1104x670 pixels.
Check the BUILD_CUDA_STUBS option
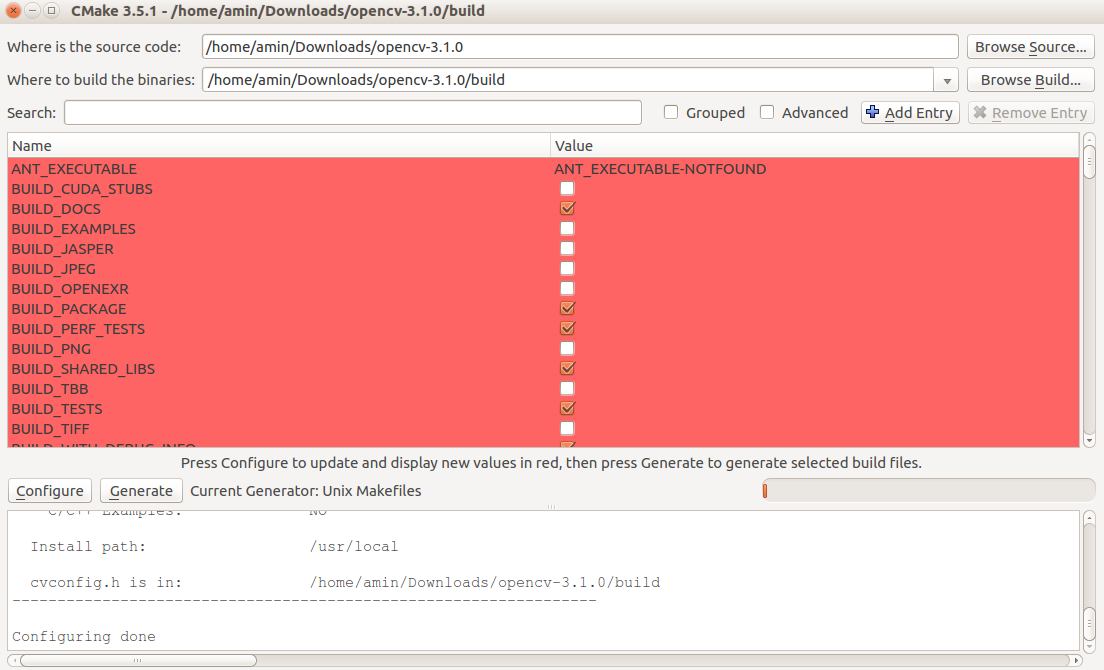click(567, 189)
